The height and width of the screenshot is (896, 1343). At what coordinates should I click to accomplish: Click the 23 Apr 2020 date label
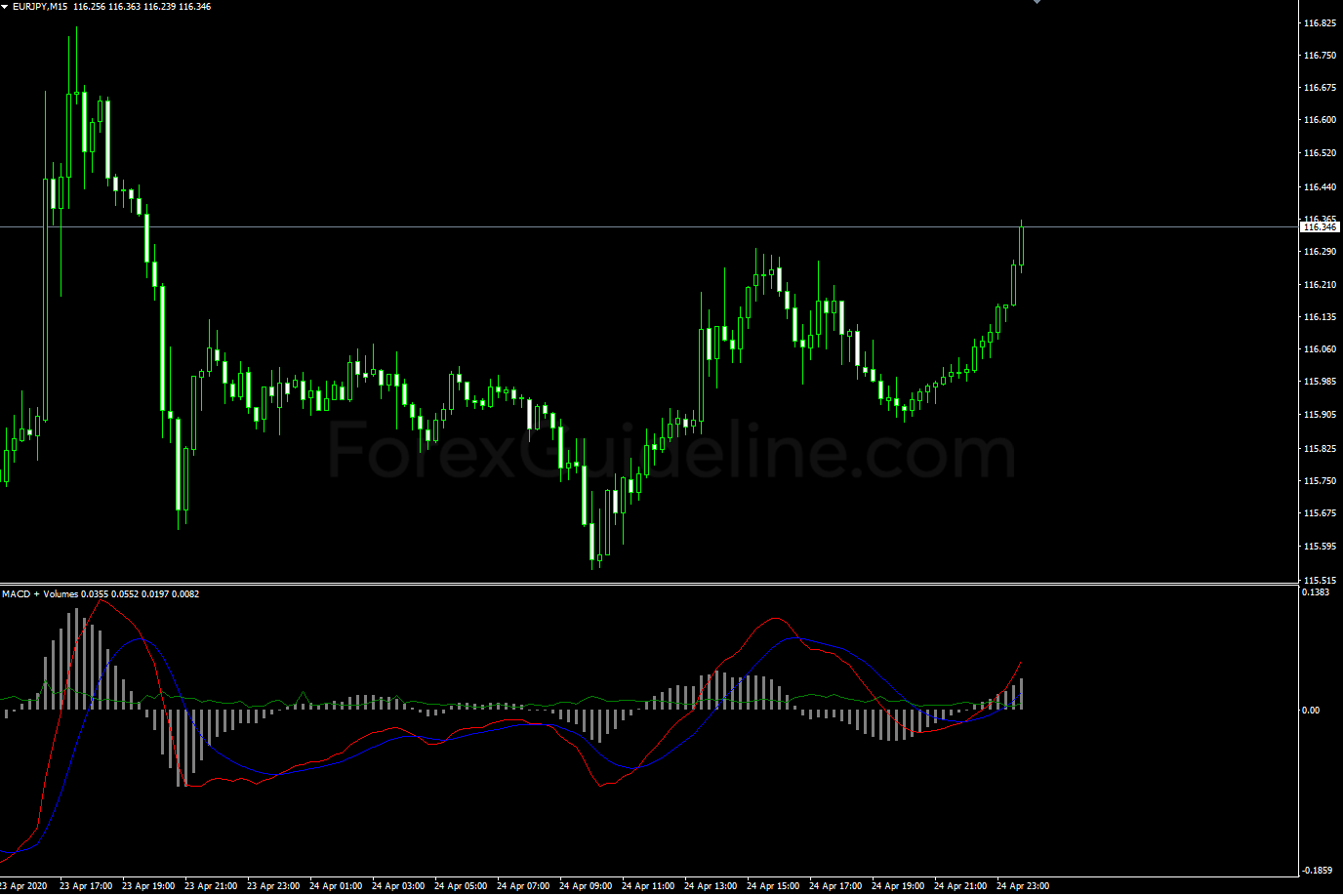(x=23, y=886)
